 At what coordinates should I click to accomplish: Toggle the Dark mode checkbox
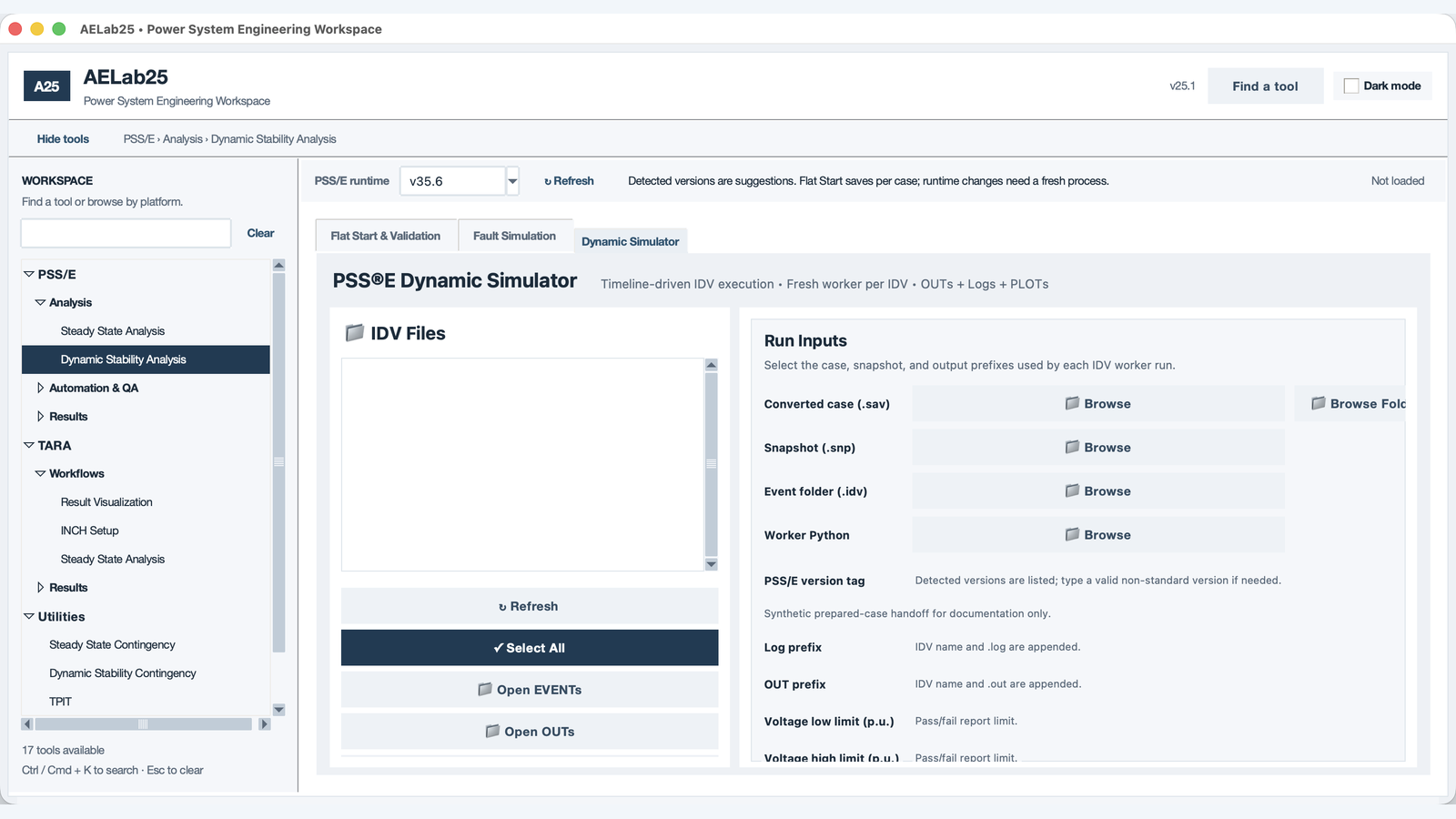(x=1351, y=86)
